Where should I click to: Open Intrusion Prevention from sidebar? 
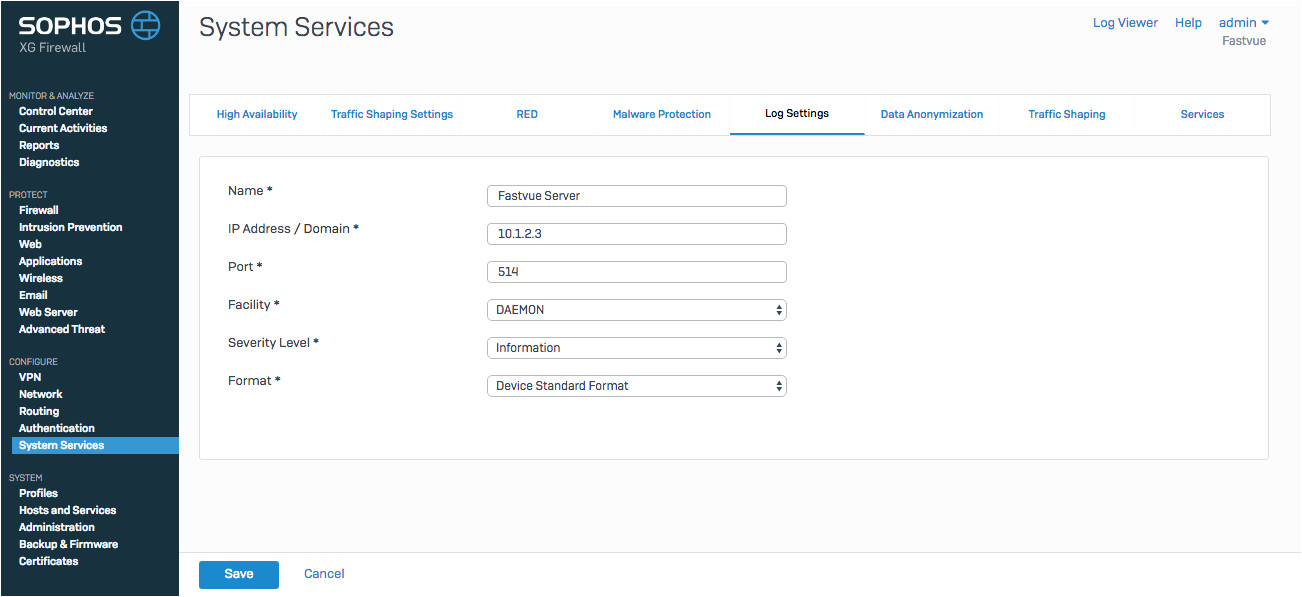pos(70,227)
